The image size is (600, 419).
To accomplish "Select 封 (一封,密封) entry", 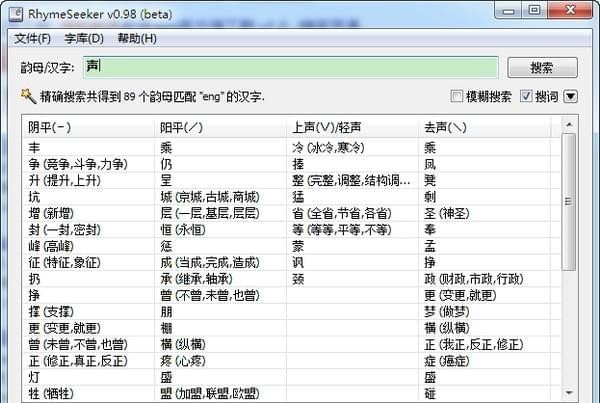I will (x=64, y=230).
